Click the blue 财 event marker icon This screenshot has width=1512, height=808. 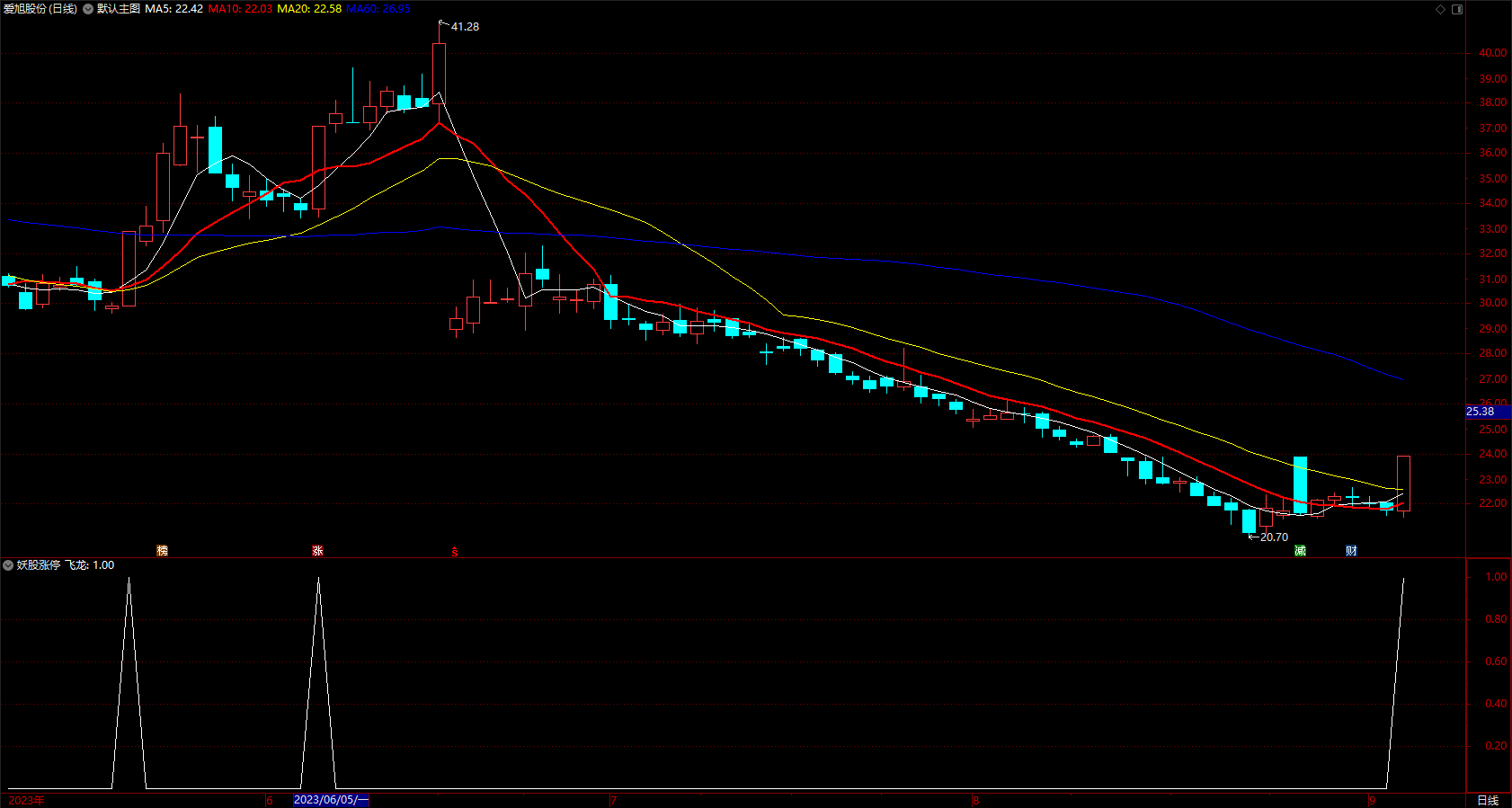[1351, 550]
